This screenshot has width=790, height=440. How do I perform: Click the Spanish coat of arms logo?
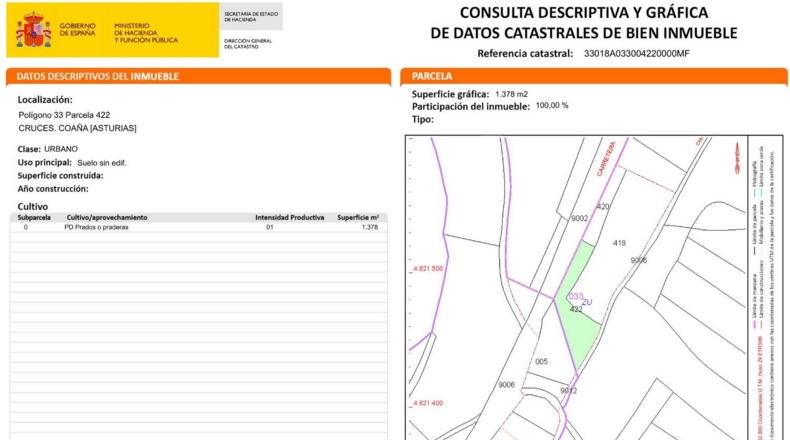[34, 30]
